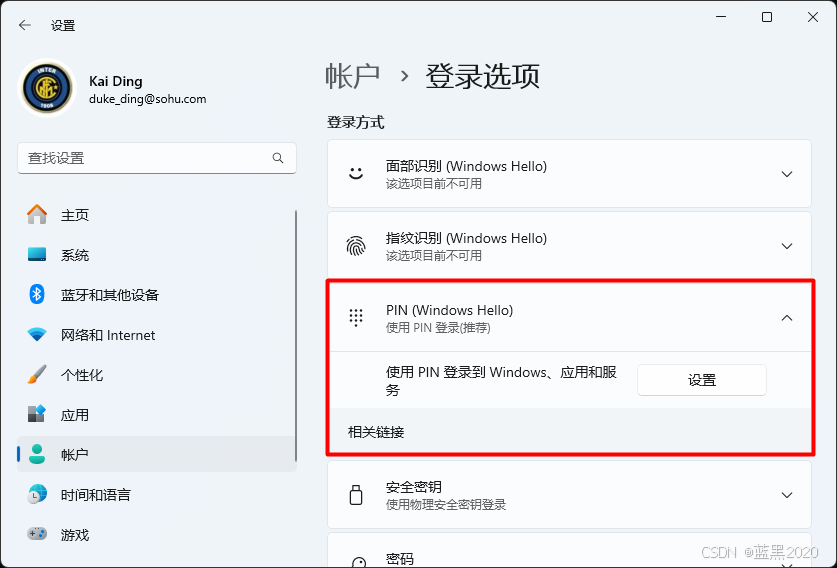Expand the 面部识别 chevron
837x568 pixels.
pyautogui.click(x=786, y=174)
